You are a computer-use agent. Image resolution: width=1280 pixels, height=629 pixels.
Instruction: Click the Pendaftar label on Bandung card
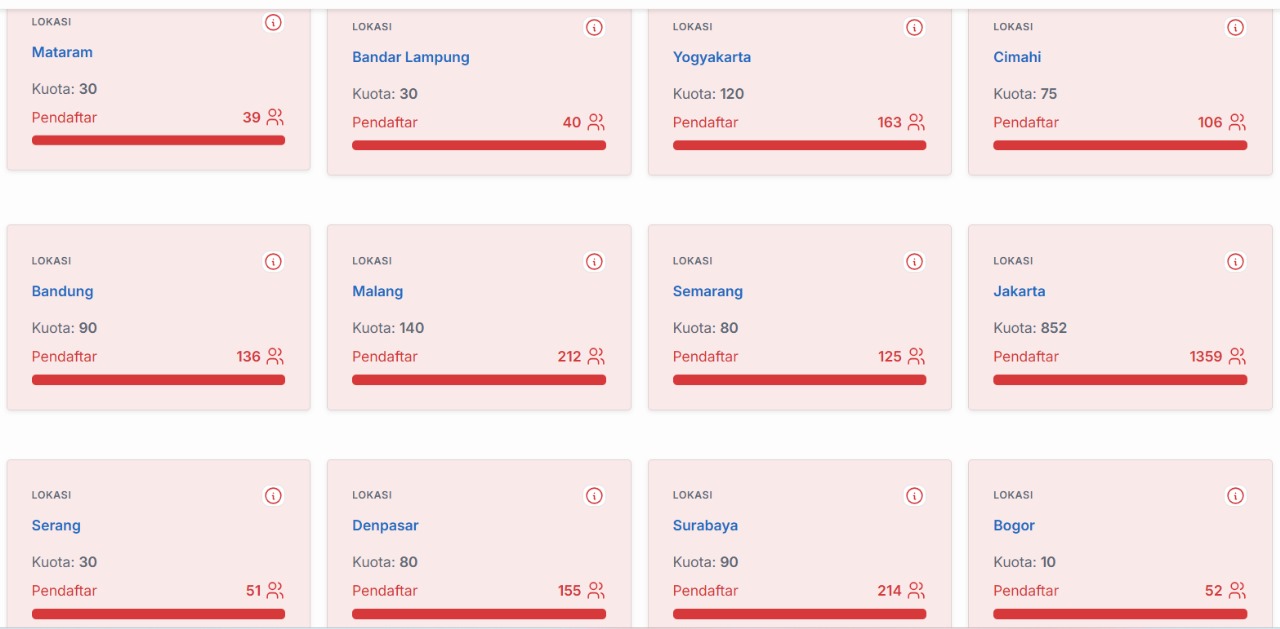tap(64, 356)
